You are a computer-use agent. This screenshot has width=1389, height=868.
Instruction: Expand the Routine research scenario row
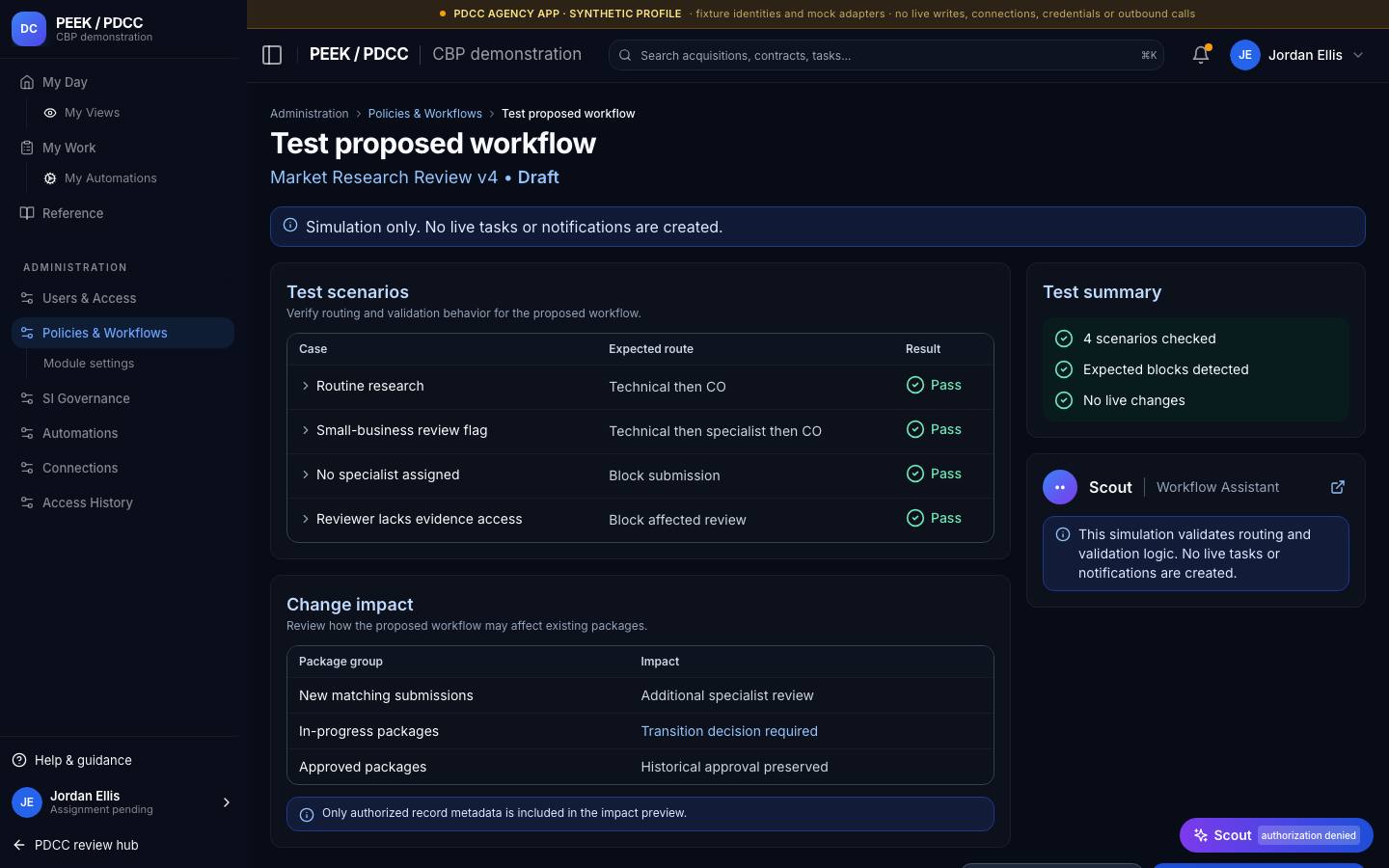click(x=306, y=386)
